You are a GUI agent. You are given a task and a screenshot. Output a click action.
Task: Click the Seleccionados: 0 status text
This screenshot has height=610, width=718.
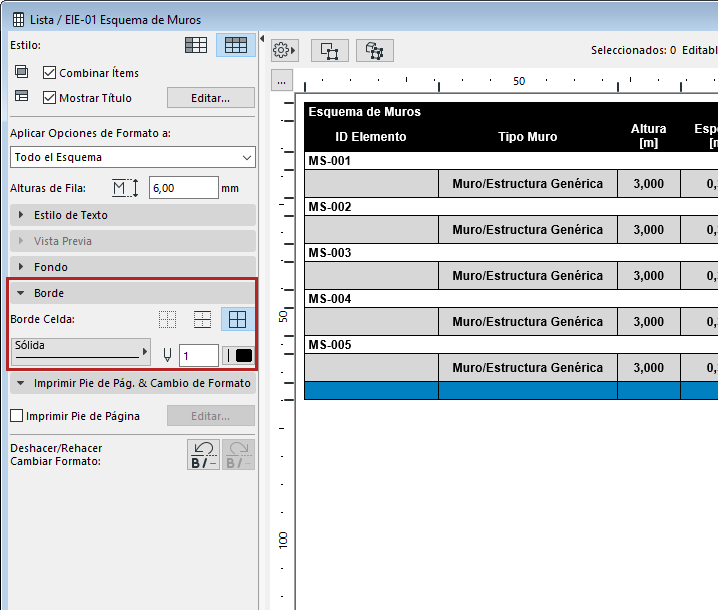(x=633, y=50)
